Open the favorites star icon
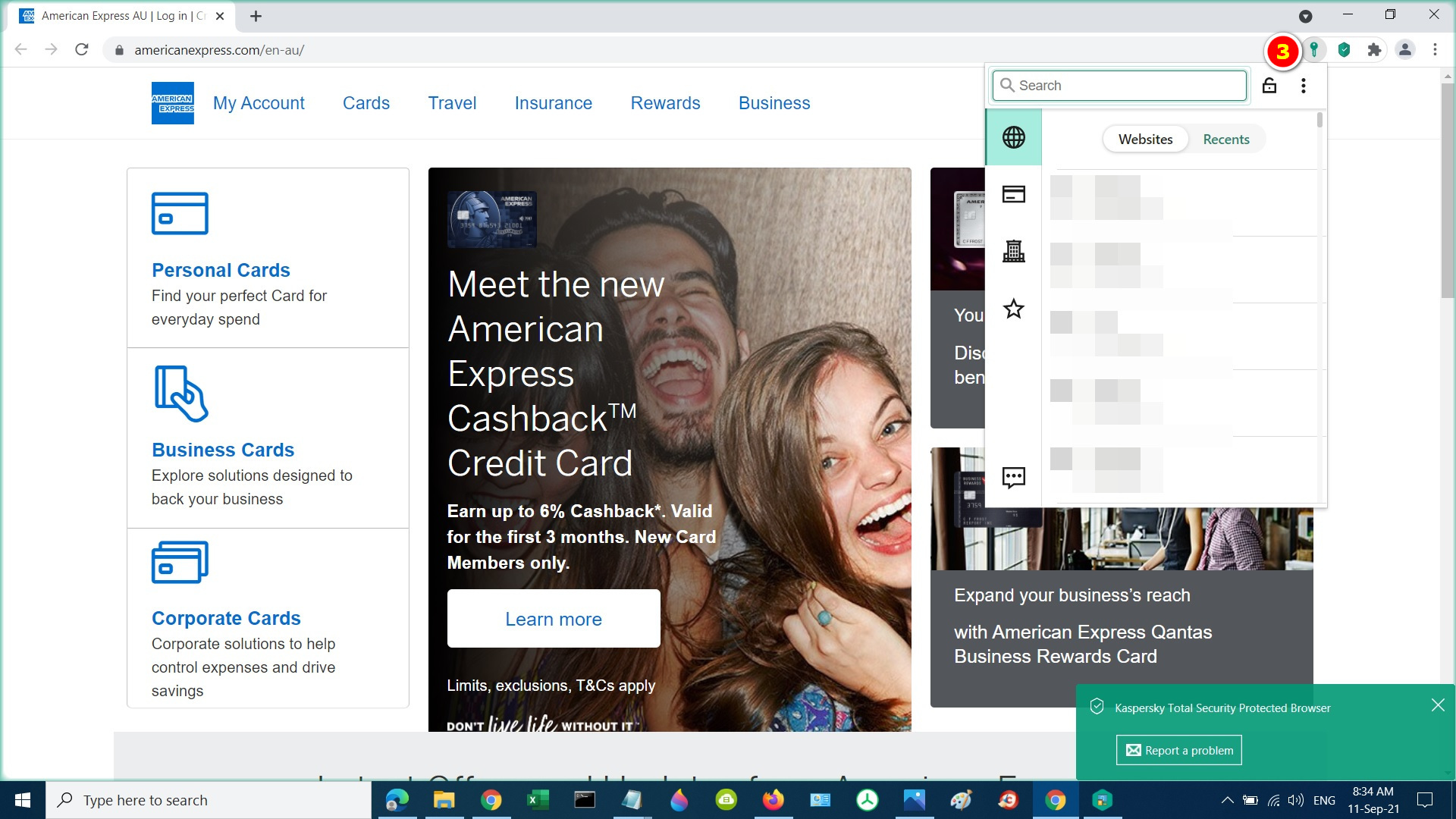 tap(1013, 309)
